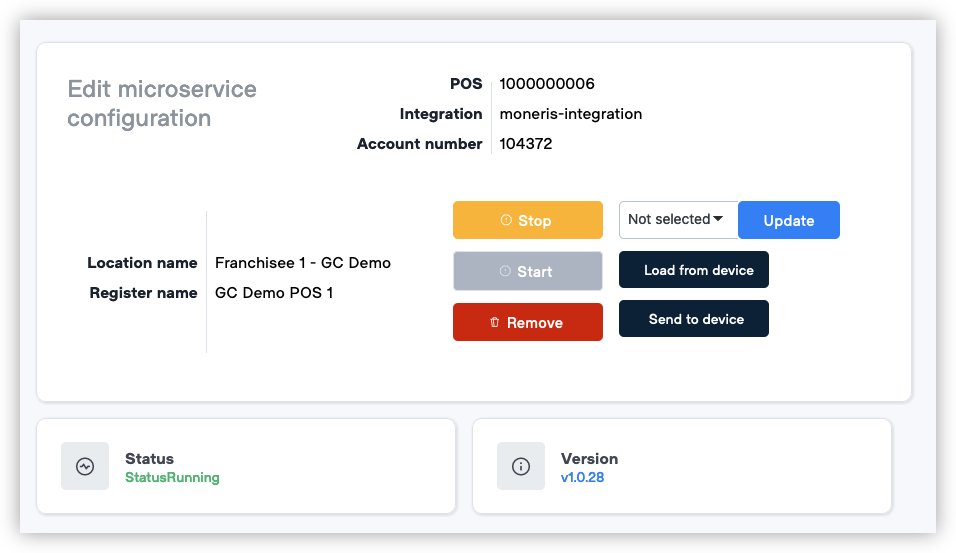Screen dimensions: 956x553
Task: Click Franchisee 1 - GC Demo location
Action: tap(303, 263)
